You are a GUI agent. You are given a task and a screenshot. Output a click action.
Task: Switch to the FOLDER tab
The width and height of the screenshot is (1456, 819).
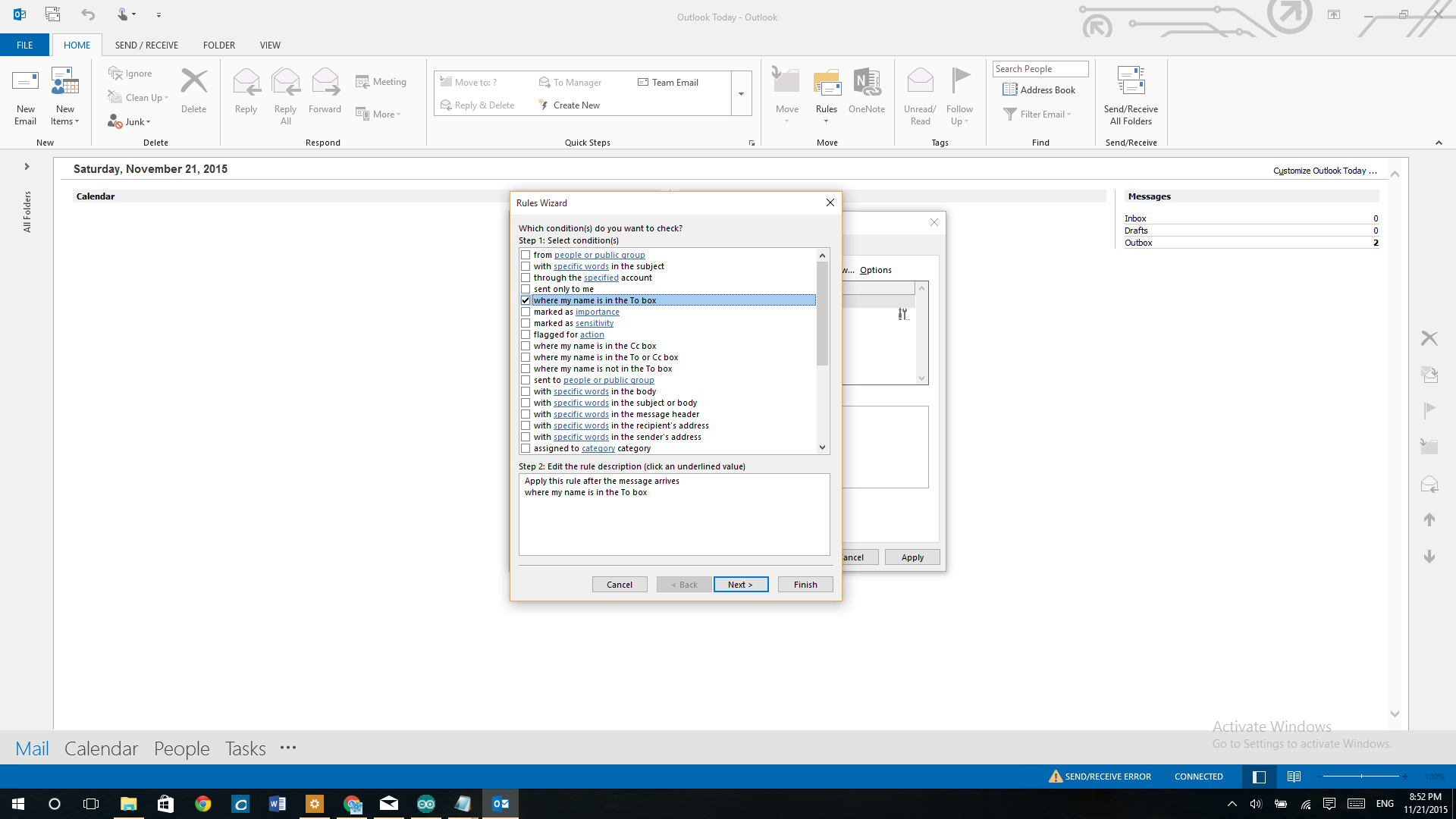click(x=218, y=45)
